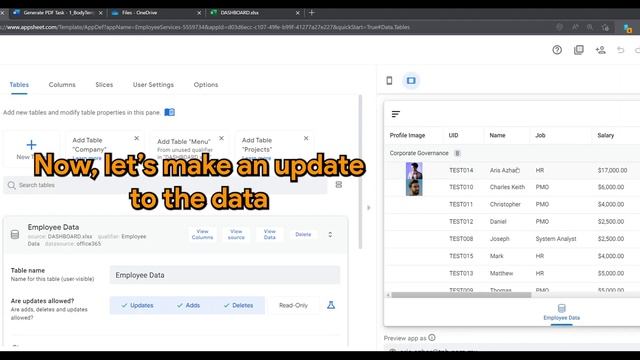
Task: Toggle the Updates permission option
Action: click(x=138, y=305)
